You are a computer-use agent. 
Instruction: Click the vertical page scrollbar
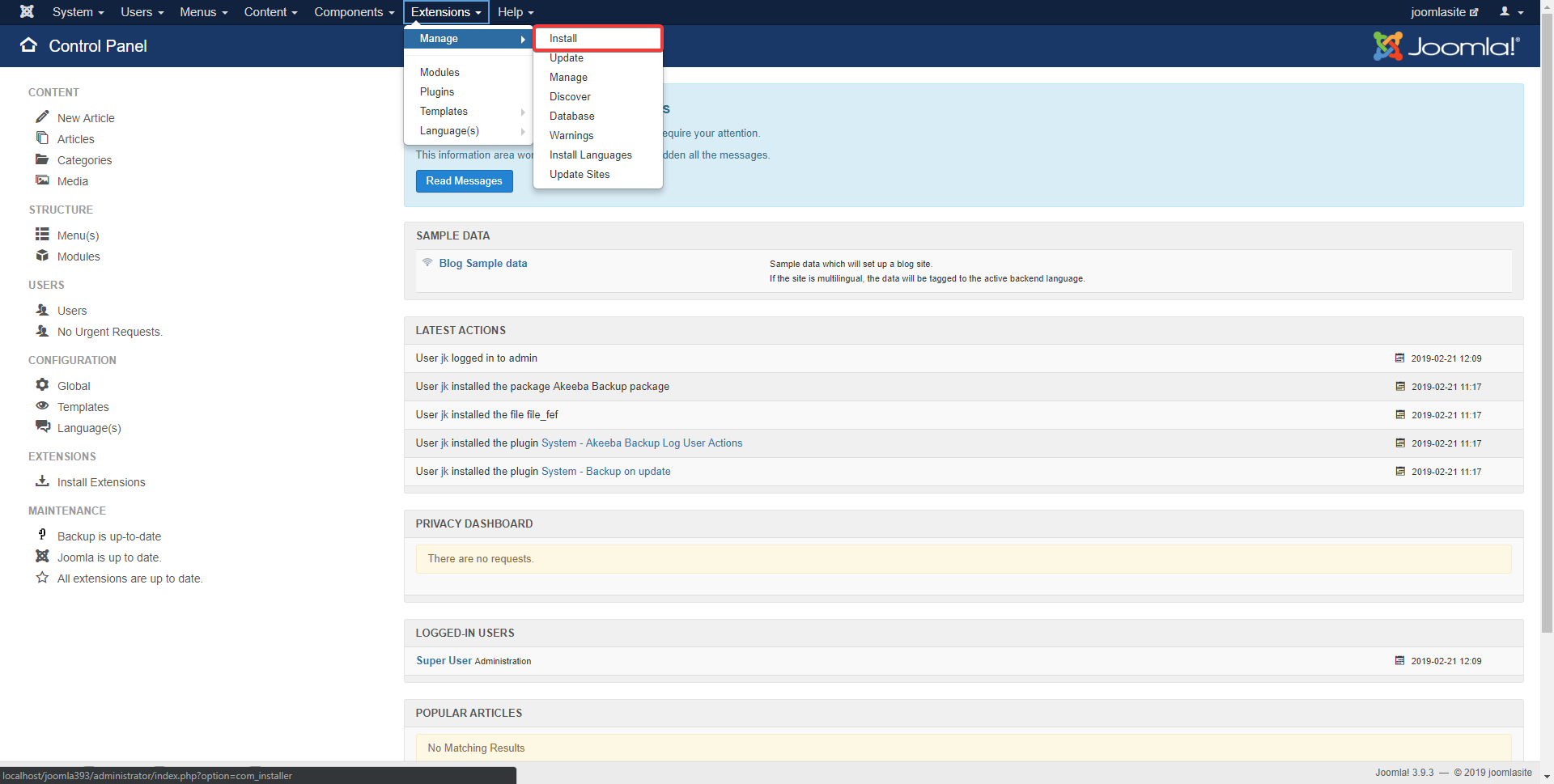[1547, 324]
